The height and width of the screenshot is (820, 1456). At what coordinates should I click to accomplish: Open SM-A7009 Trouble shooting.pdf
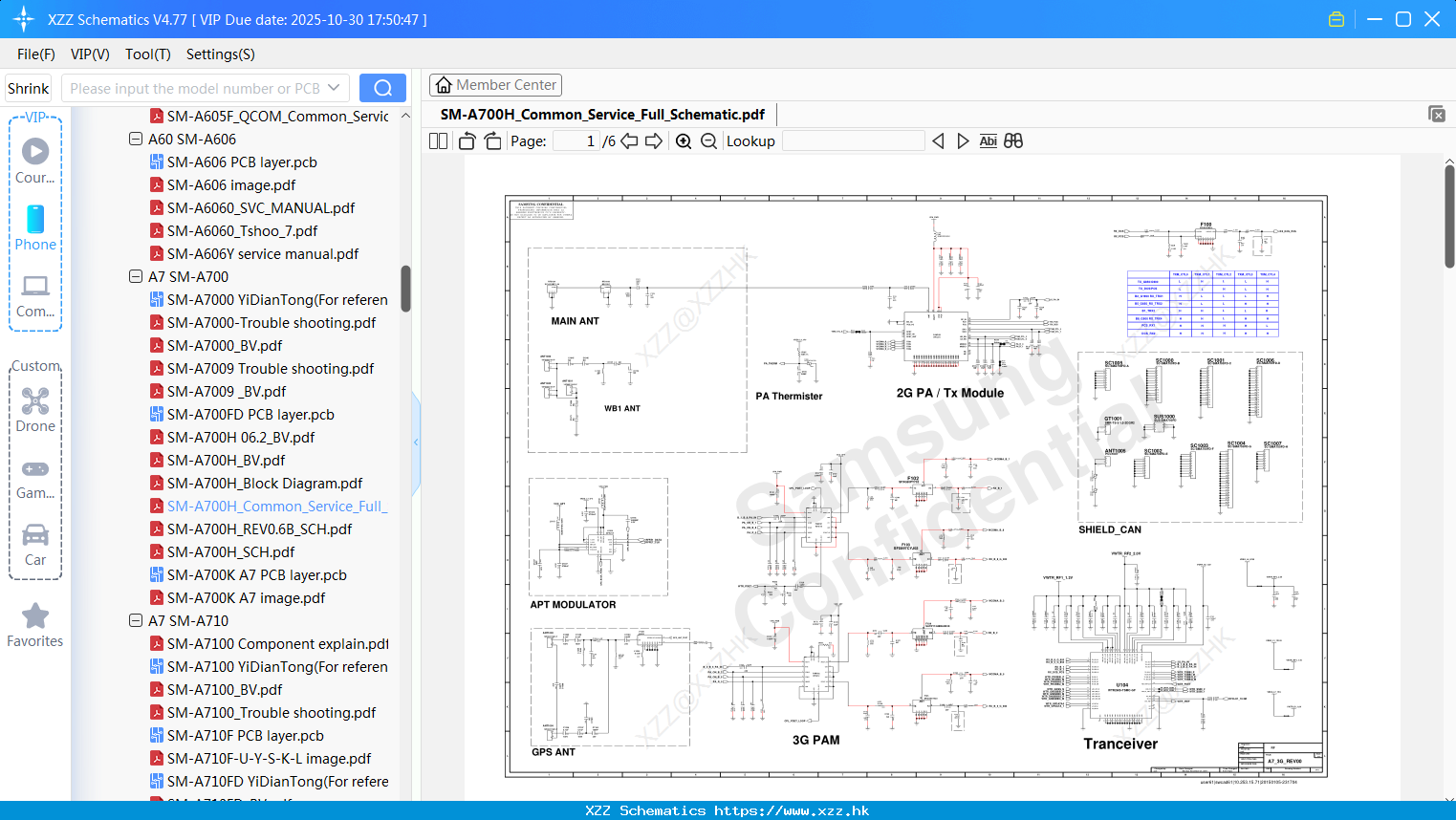click(271, 368)
